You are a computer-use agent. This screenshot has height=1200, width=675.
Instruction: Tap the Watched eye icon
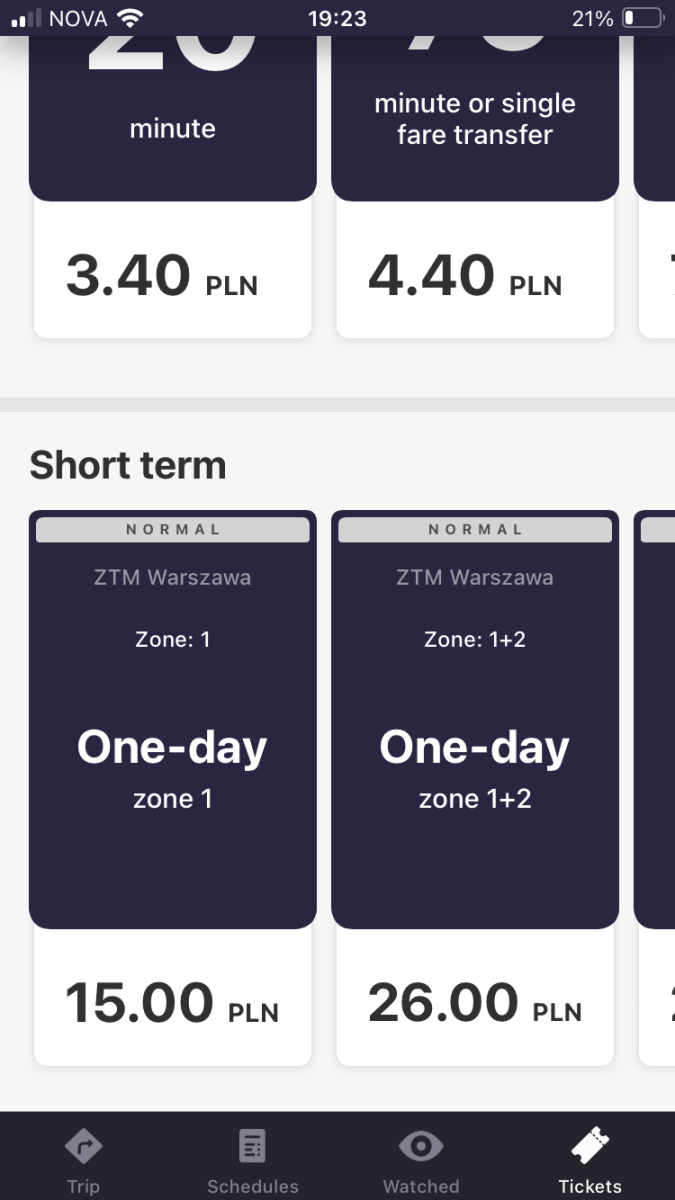tap(421, 1146)
